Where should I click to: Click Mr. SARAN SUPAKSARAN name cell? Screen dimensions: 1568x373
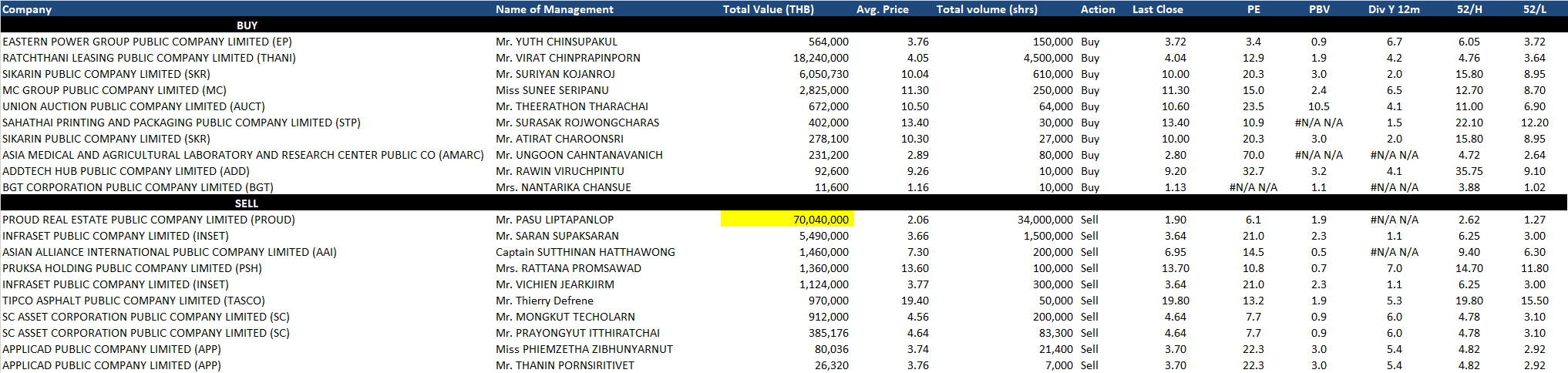coord(557,236)
